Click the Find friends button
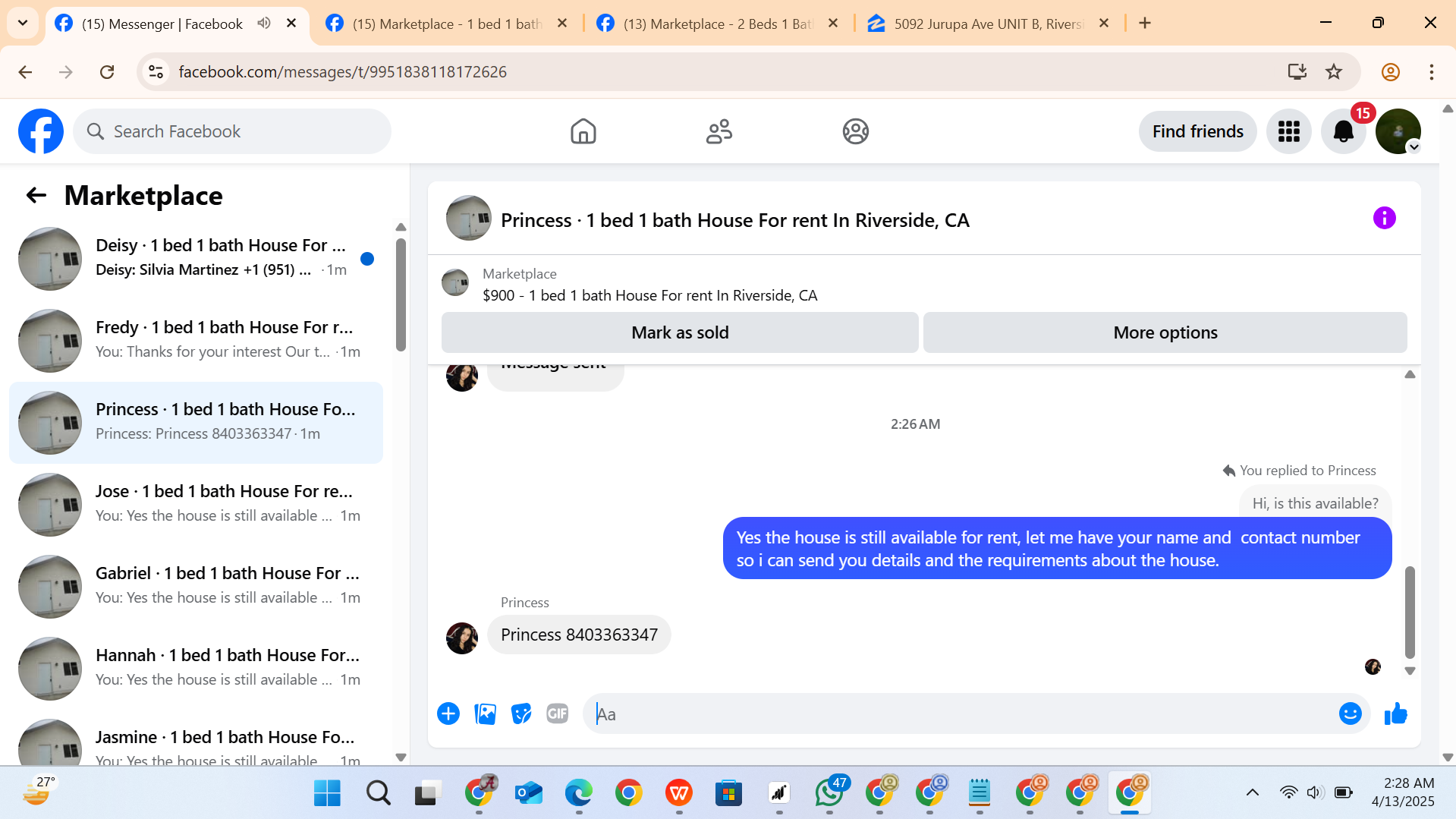This screenshot has height=819, width=1456. pos(1197,131)
